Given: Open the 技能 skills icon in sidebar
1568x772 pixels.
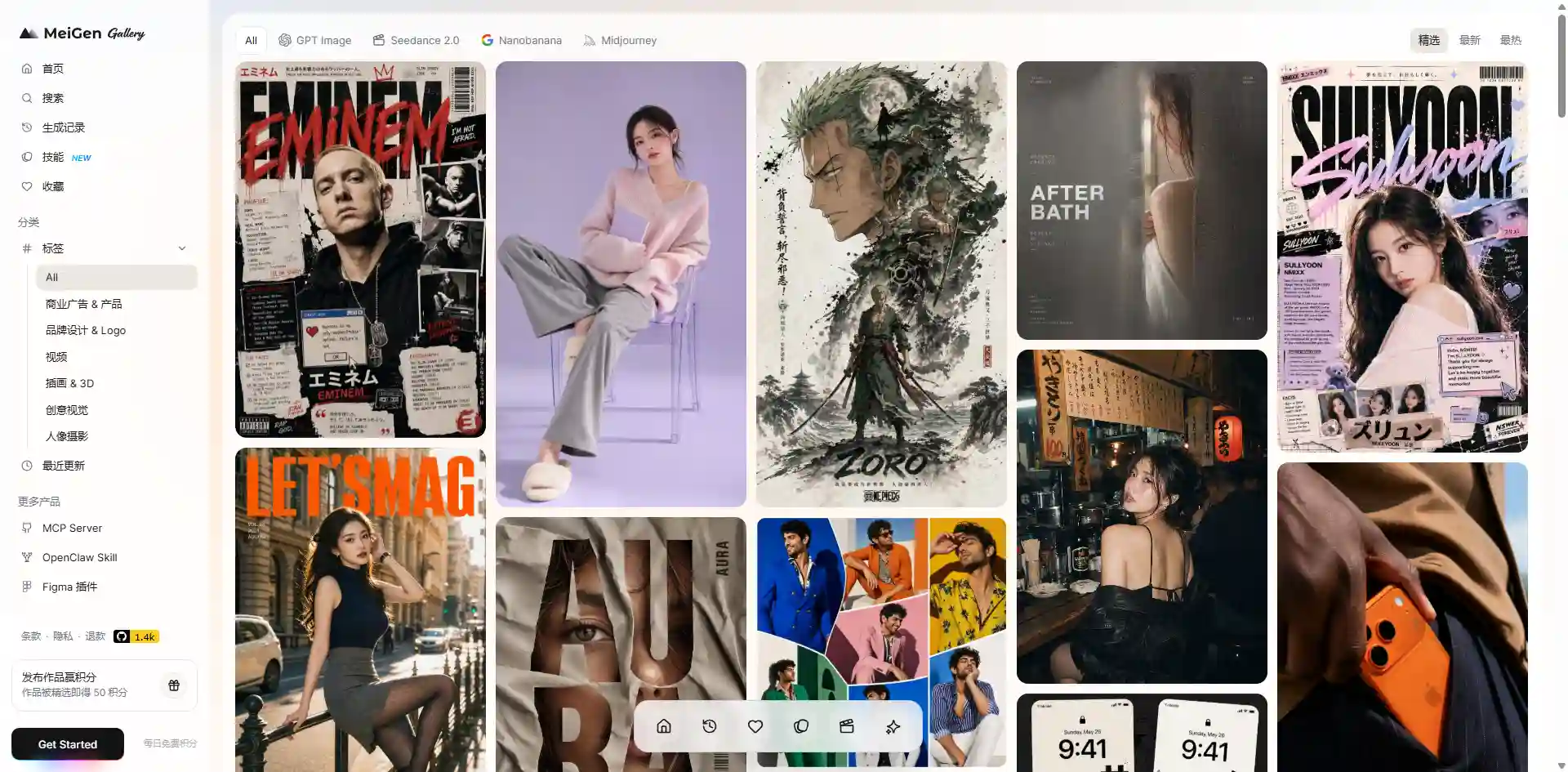Looking at the screenshot, I should (27, 157).
